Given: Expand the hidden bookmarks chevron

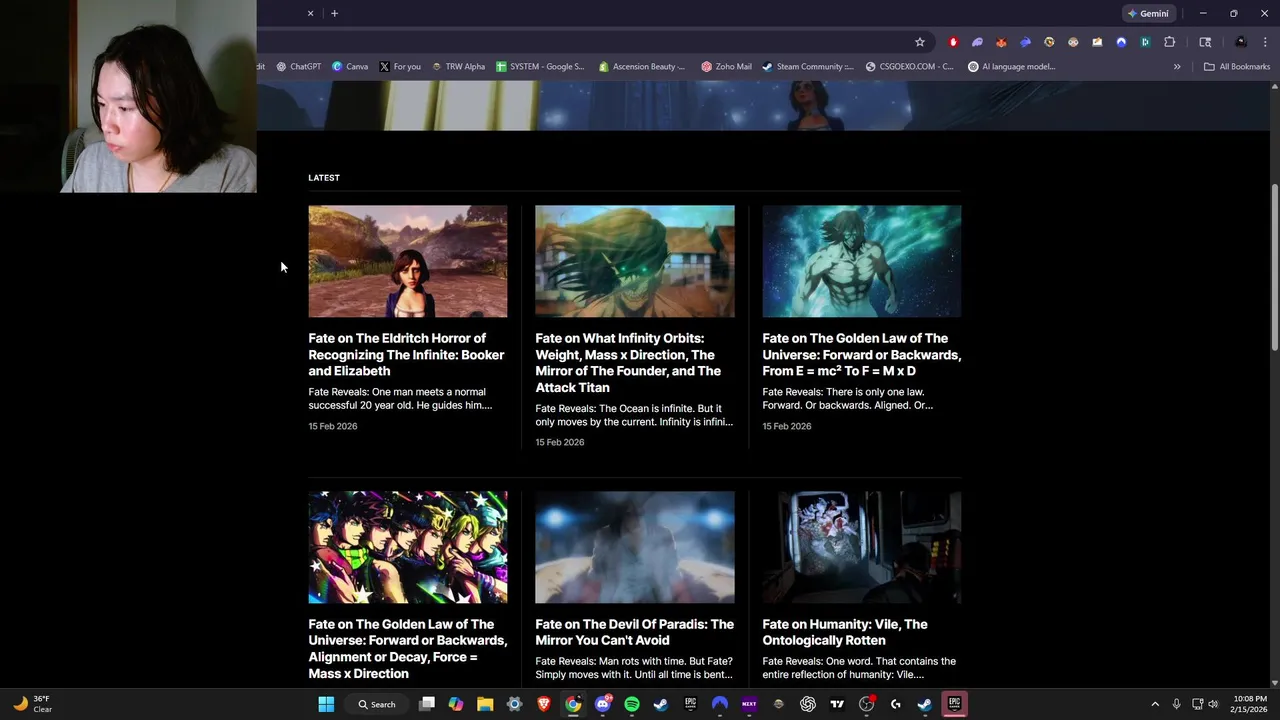Looking at the screenshot, I should click(x=1177, y=67).
